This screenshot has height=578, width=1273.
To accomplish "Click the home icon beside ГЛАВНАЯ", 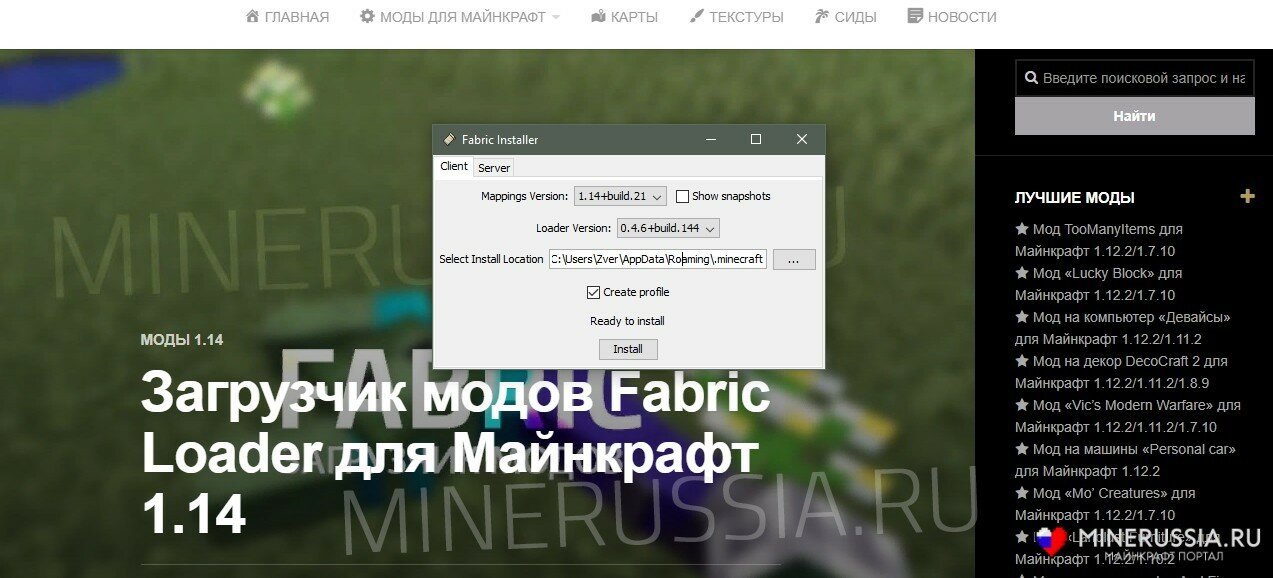I will click(253, 17).
